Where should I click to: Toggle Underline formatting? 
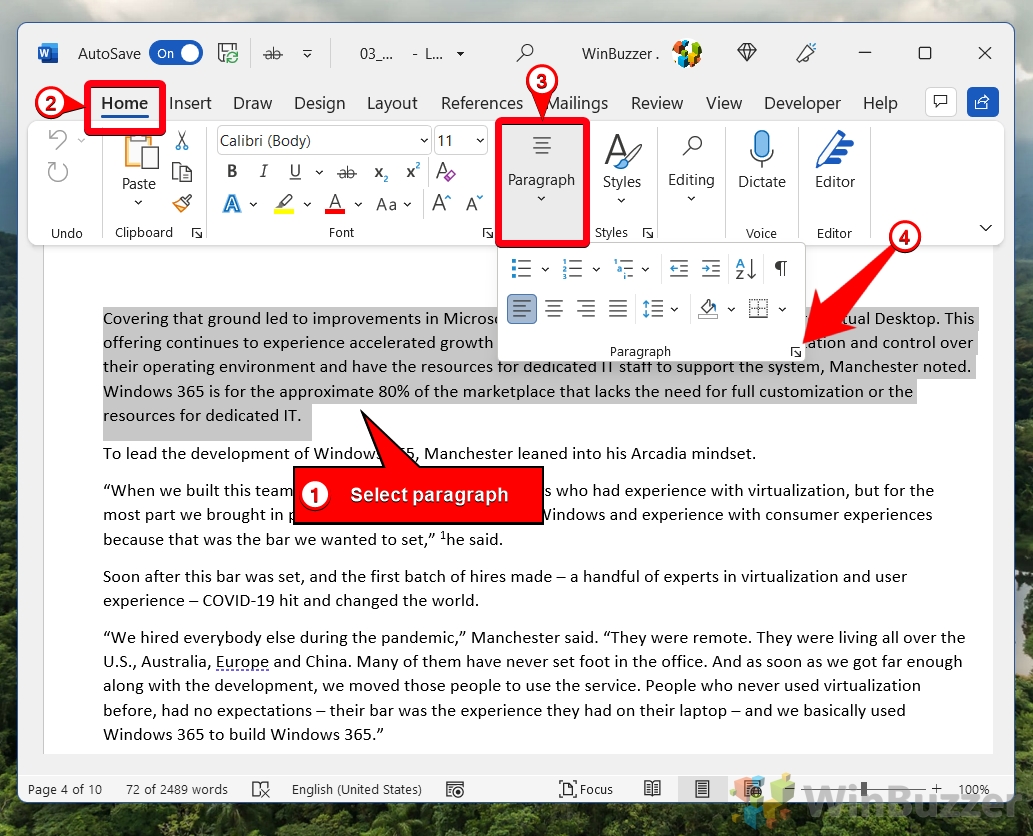[x=295, y=171]
